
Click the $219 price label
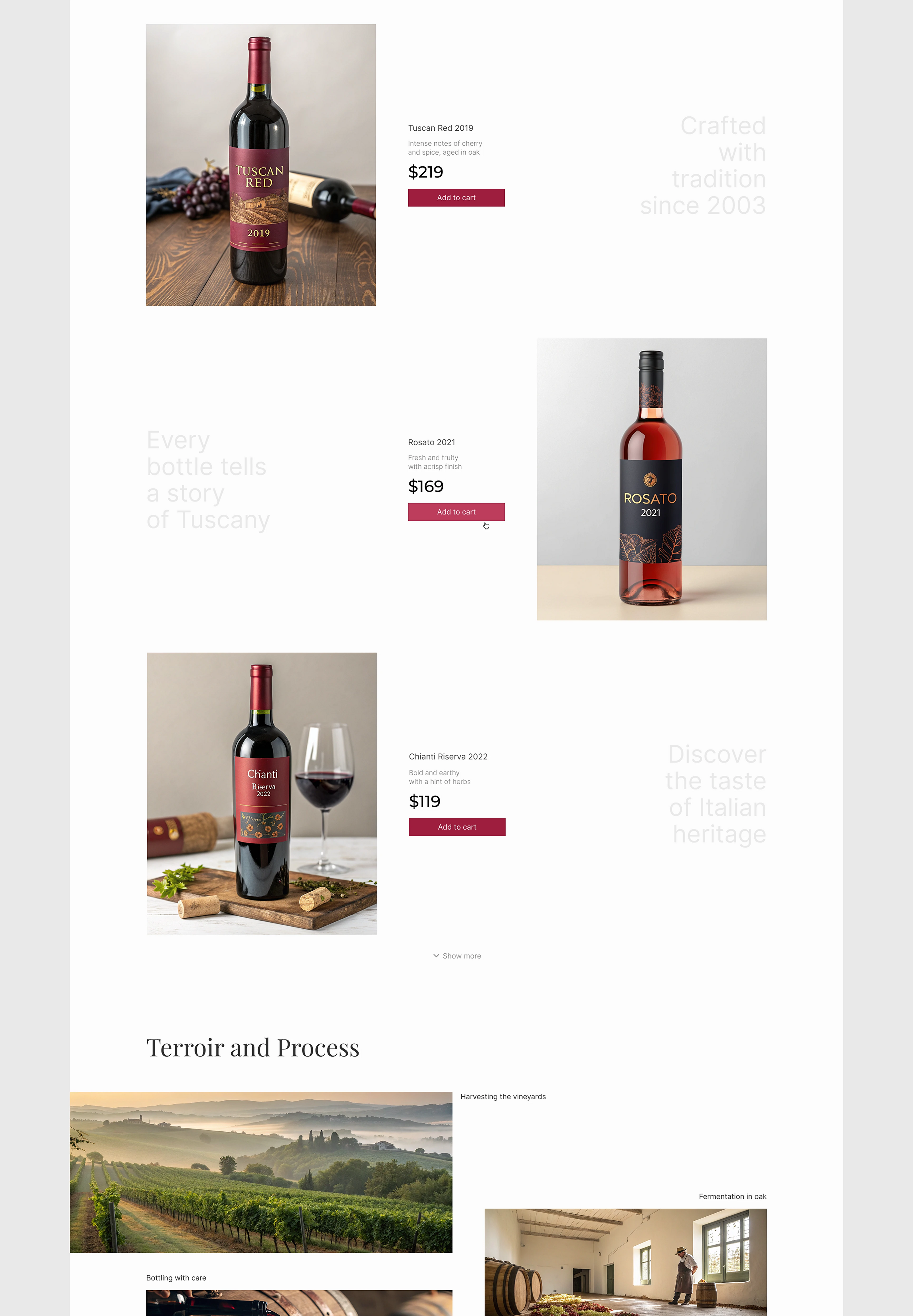[426, 171]
